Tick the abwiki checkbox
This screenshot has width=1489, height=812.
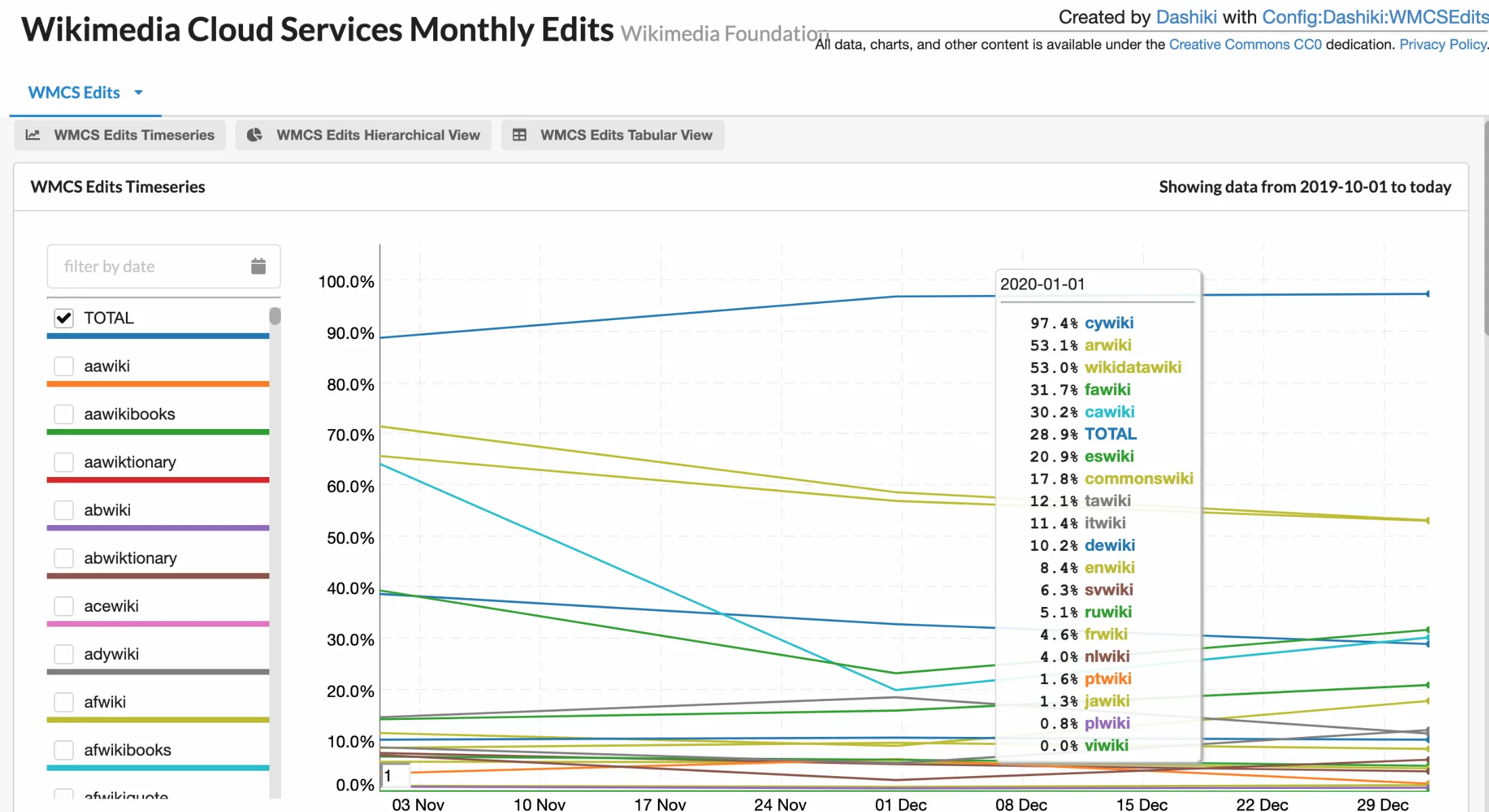[x=64, y=510]
